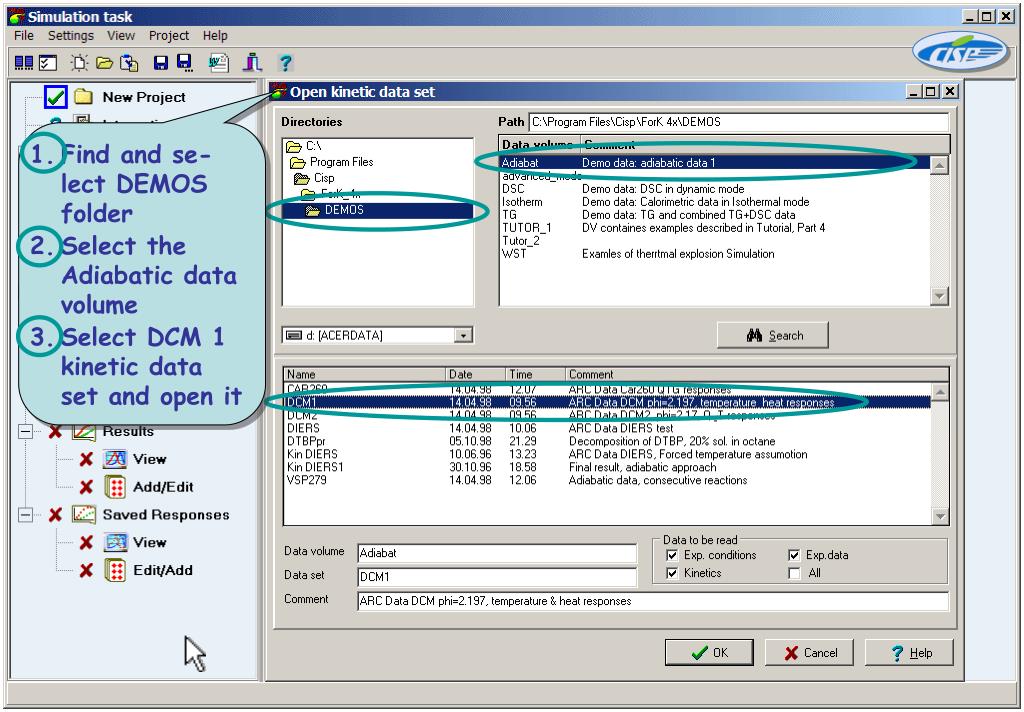The width and height of the screenshot is (1024, 712).
Task: Sort by the Name column header
Action: [365, 374]
